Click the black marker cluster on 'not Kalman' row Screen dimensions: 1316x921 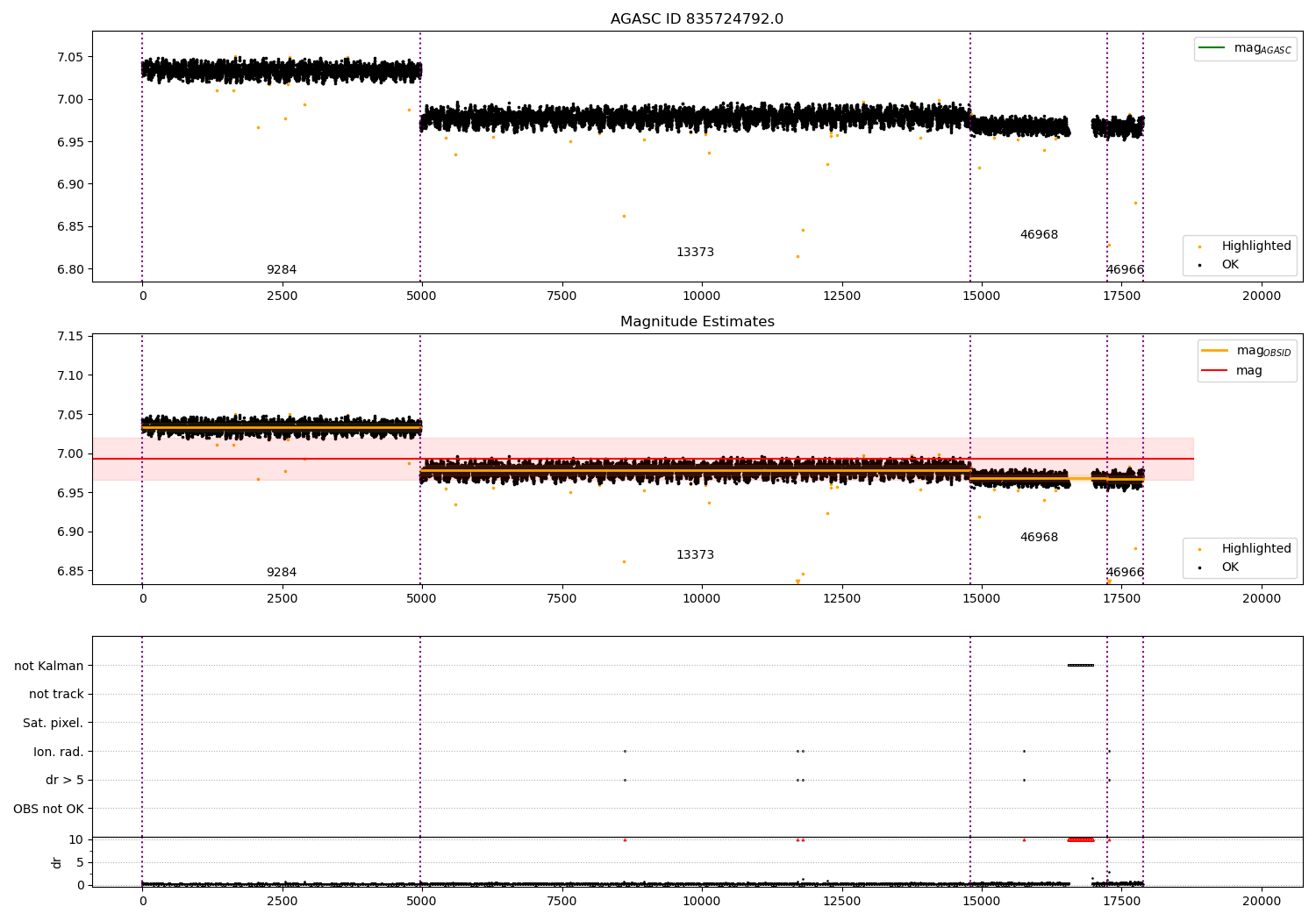pyautogui.click(x=1081, y=665)
